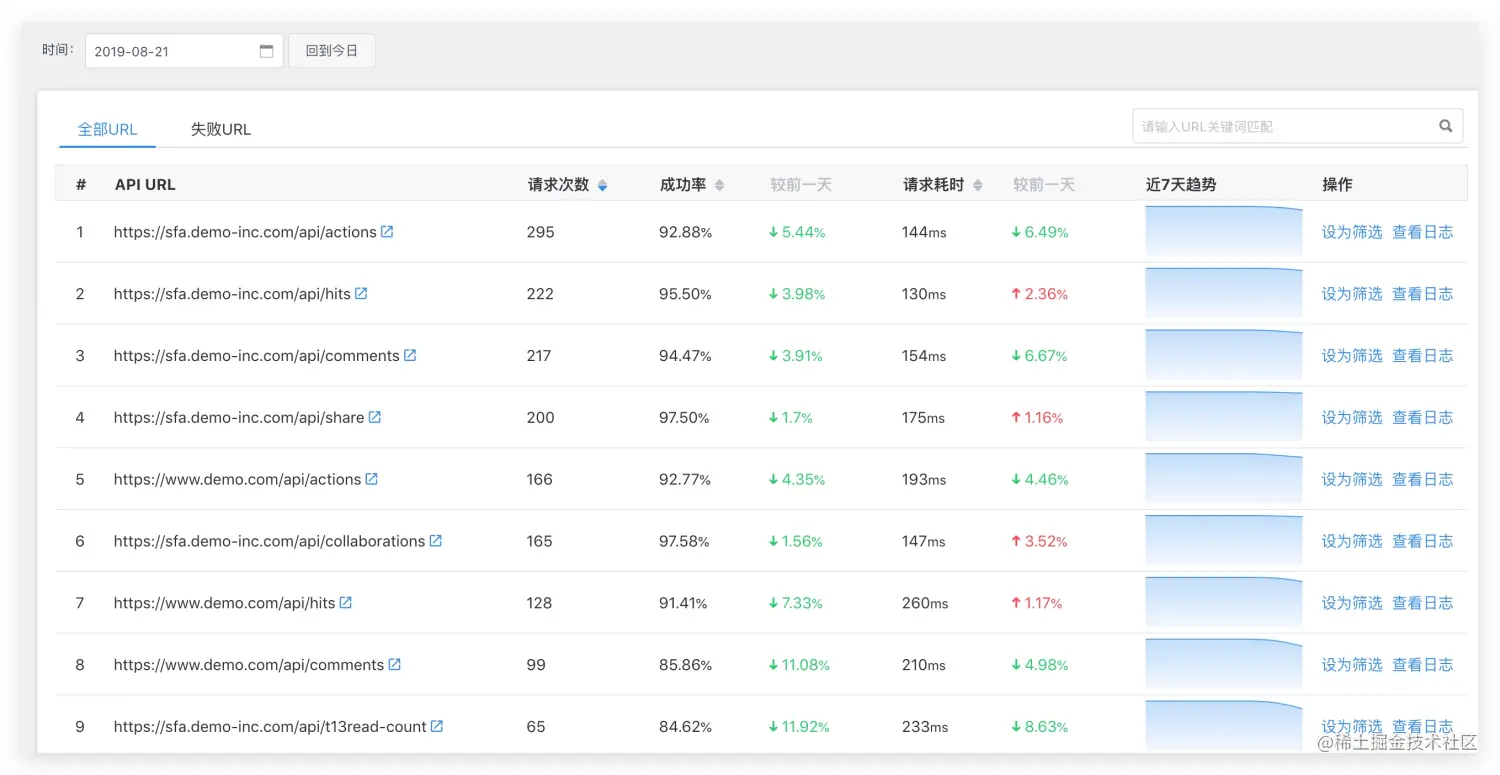Open 7-day trend chart for www.demo.com api/hits
The image size is (1500, 775).
tap(1224, 602)
